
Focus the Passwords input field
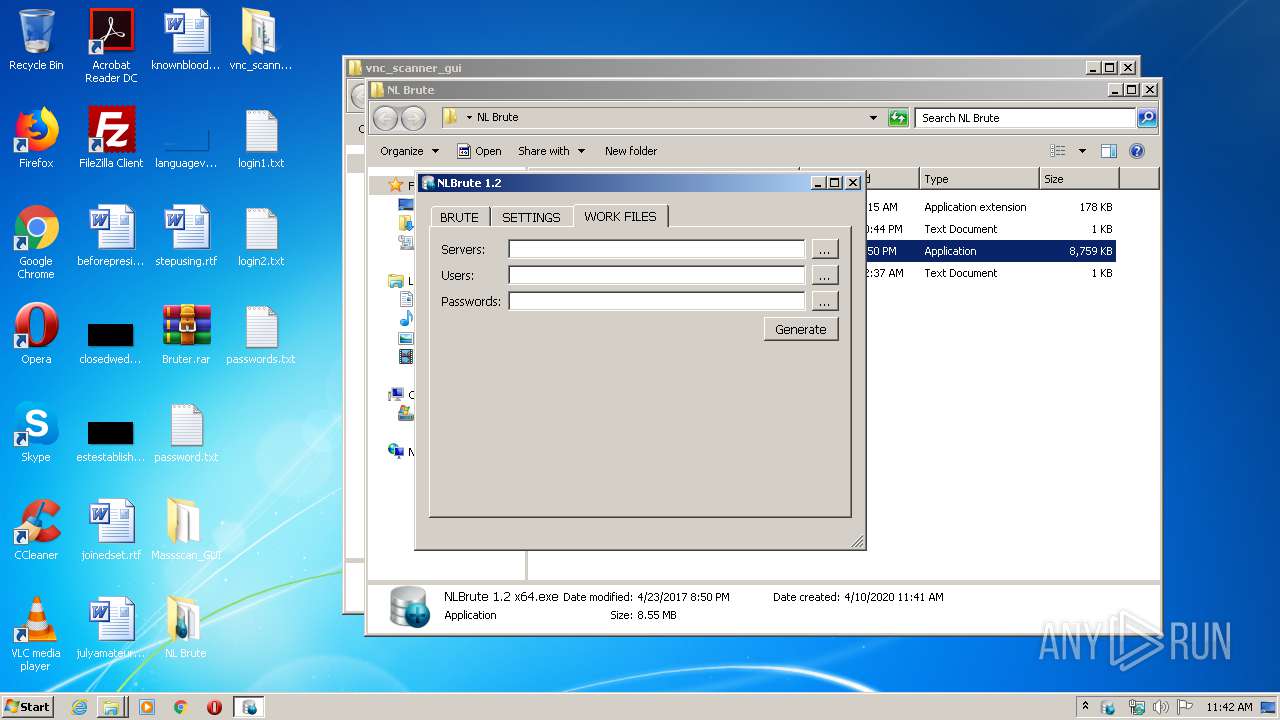(x=657, y=301)
